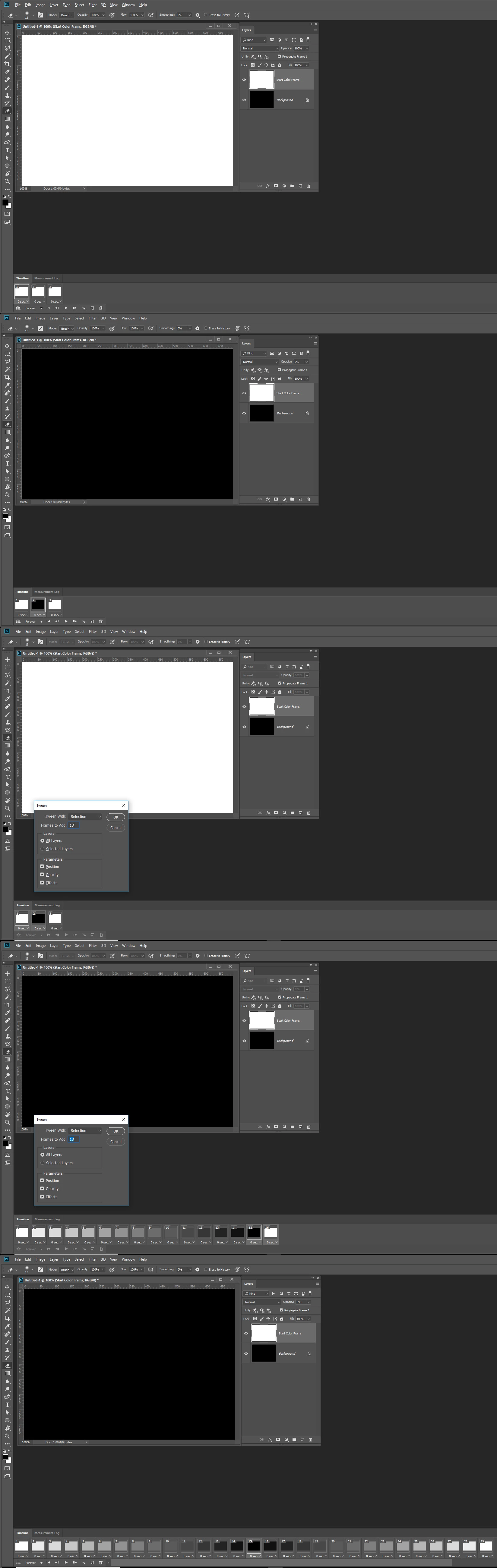This screenshot has width=497, height=1568.
Task: Select the Timeline tab in the bottom screenshot
Action: (23, 1533)
